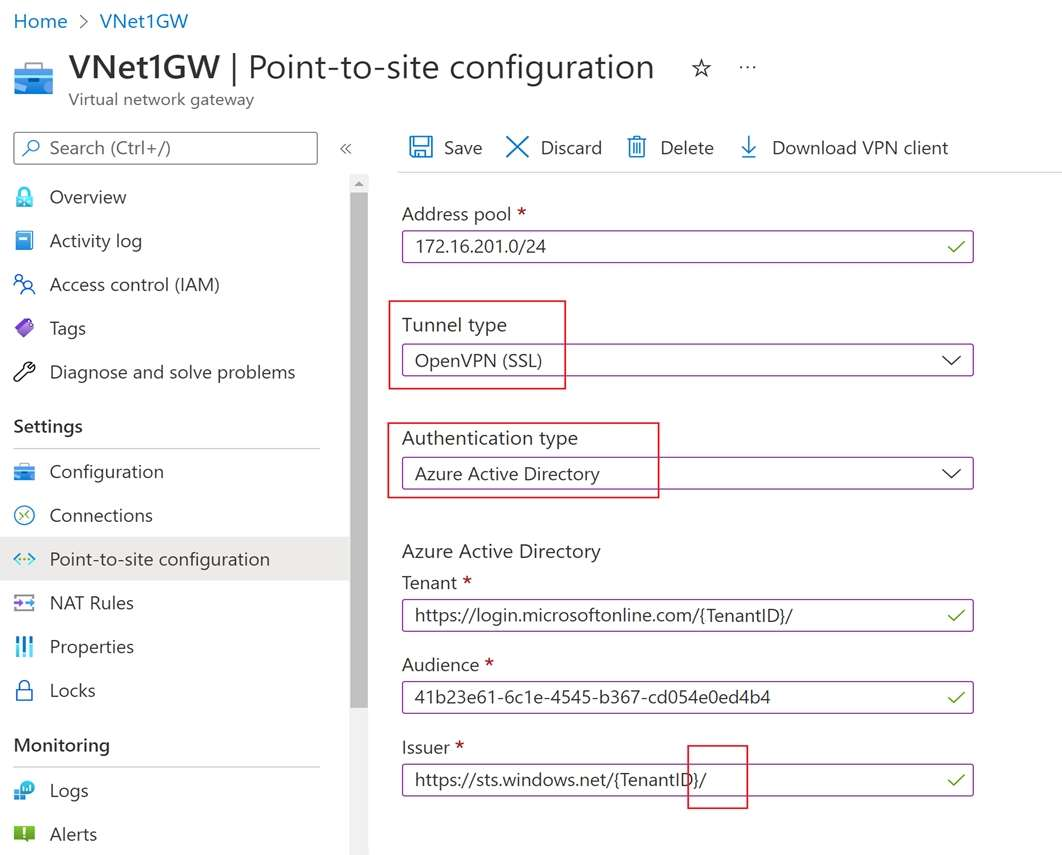Click the NAT Rules icon

click(25, 603)
